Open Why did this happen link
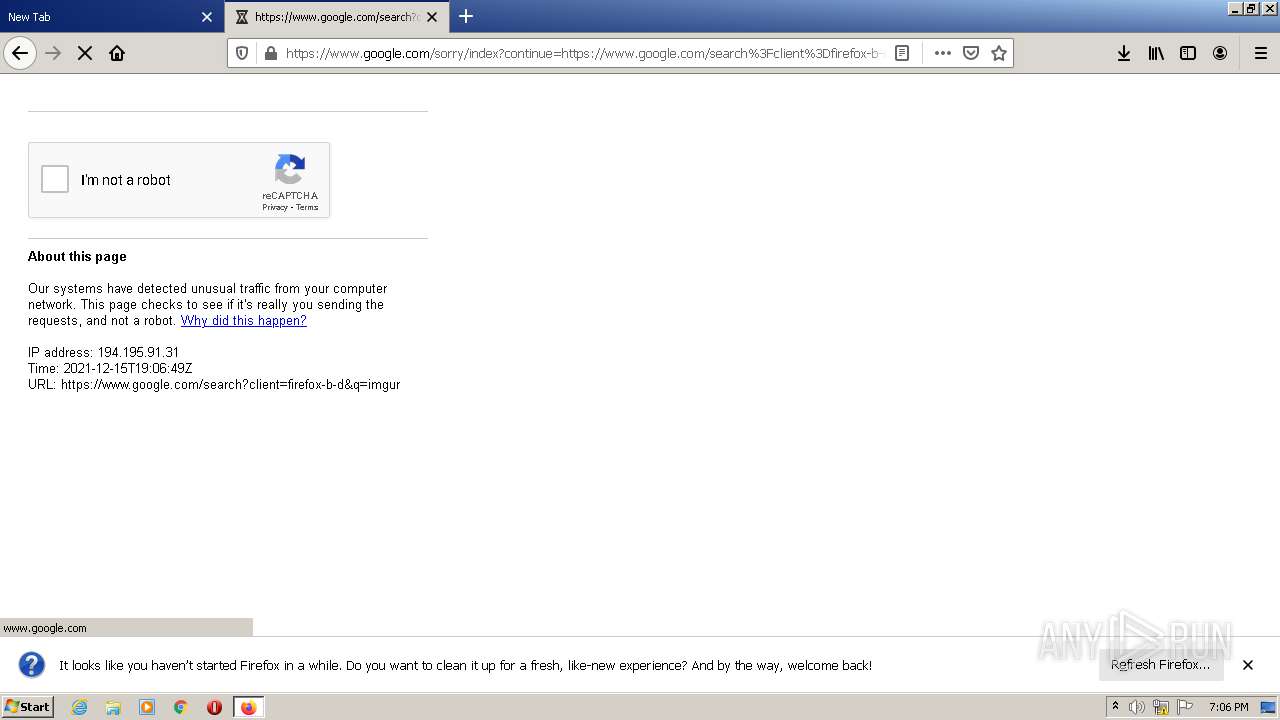The image size is (1280, 720). [x=244, y=321]
